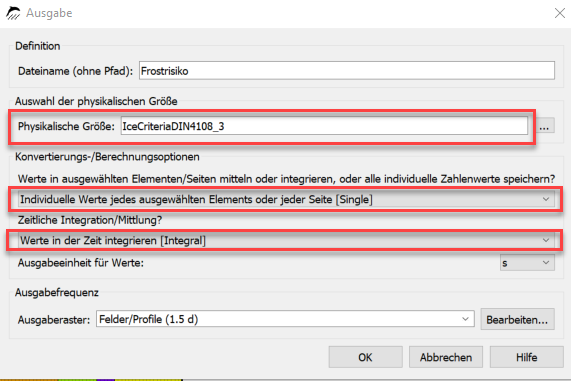Cancel with the Abbrechen button
Image resolution: width=571 pixels, height=381 pixels.
coord(446,357)
